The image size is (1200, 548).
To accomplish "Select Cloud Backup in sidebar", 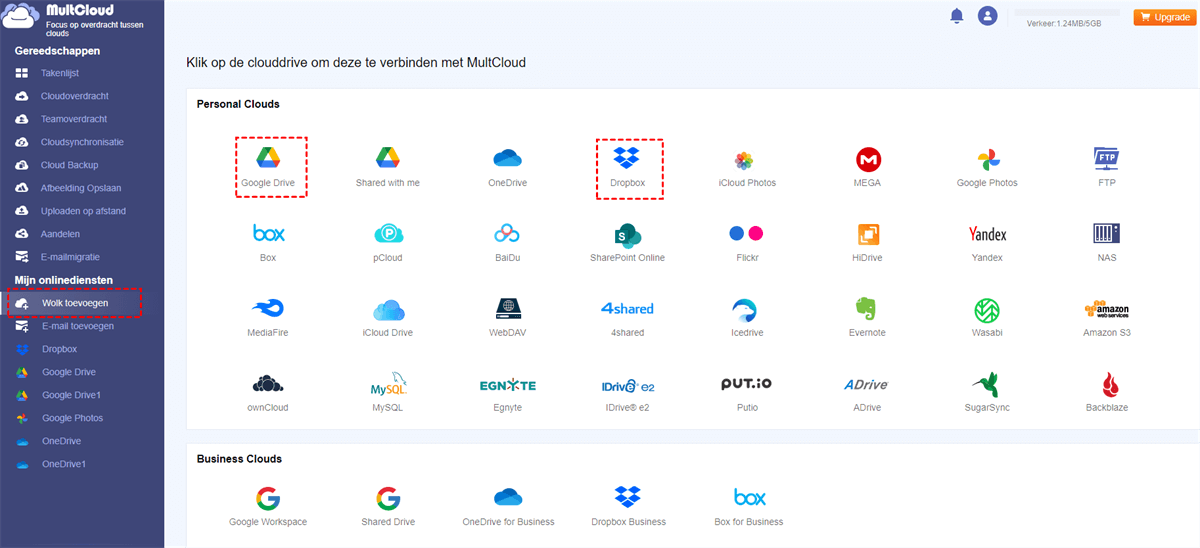I will coord(69,165).
